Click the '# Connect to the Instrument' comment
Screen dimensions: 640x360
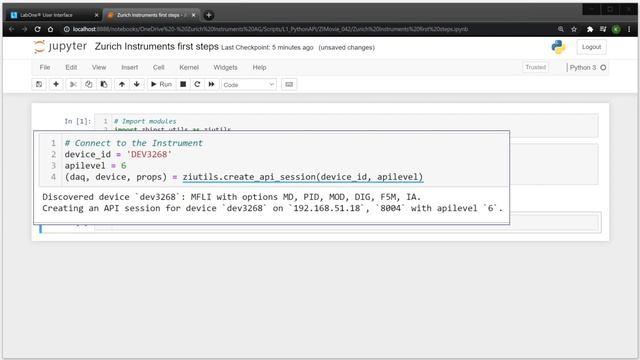click(133, 143)
